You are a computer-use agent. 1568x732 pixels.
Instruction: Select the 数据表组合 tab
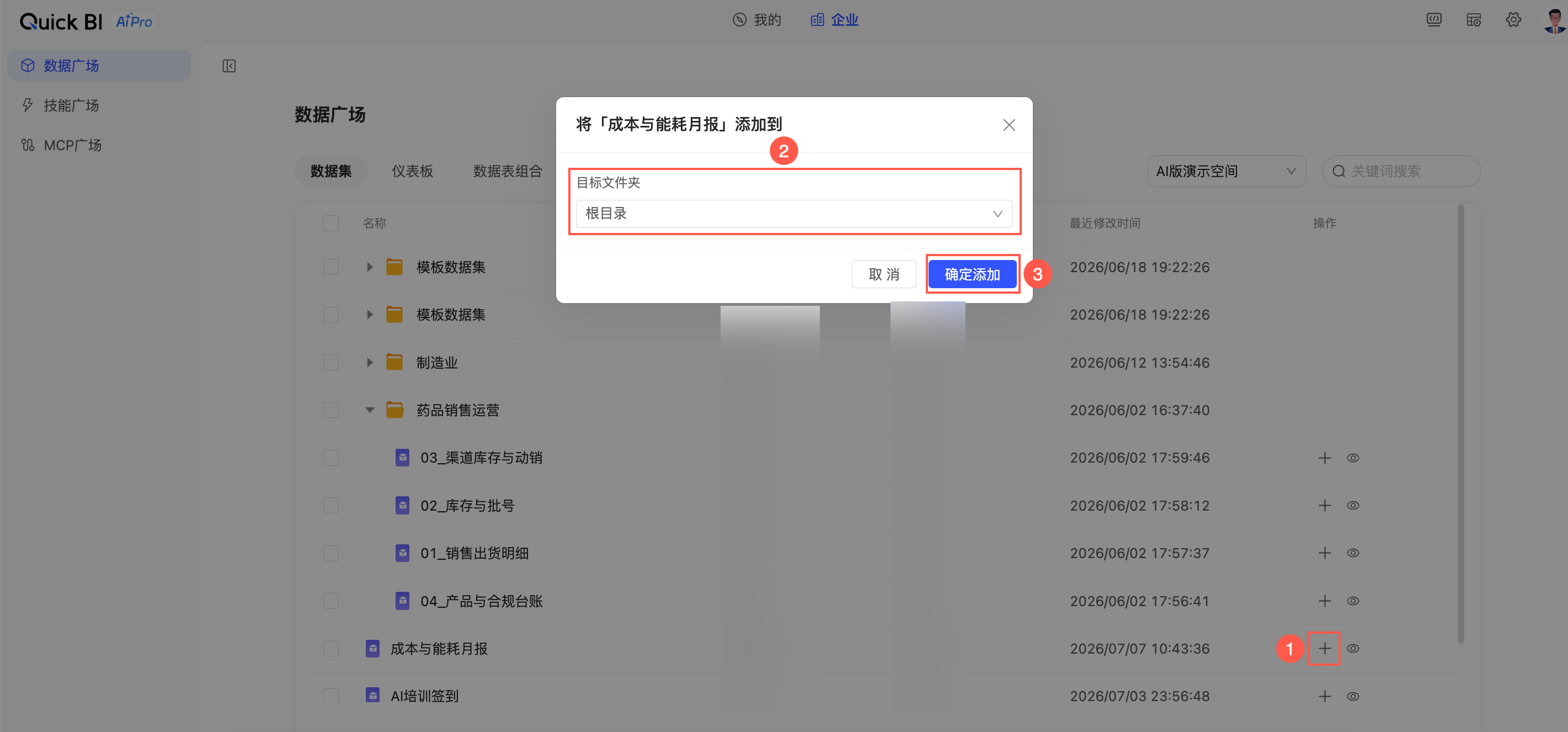click(x=507, y=171)
